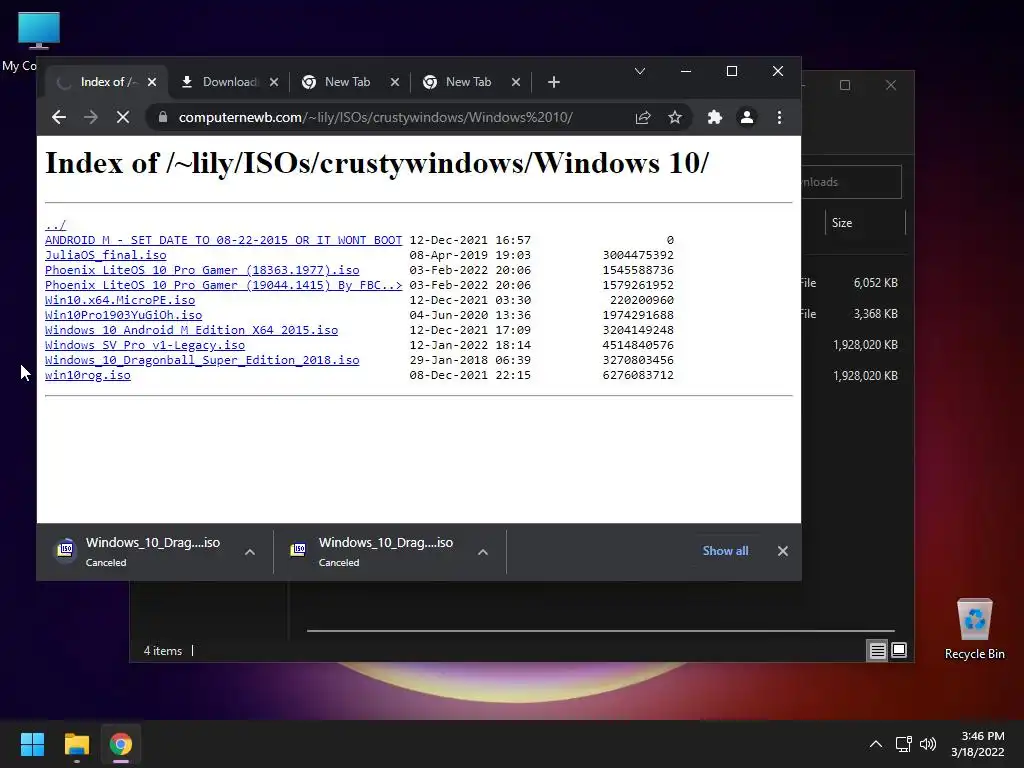Close the Downloads tab
The width and height of the screenshot is (1024, 768).
(x=274, y=82)
